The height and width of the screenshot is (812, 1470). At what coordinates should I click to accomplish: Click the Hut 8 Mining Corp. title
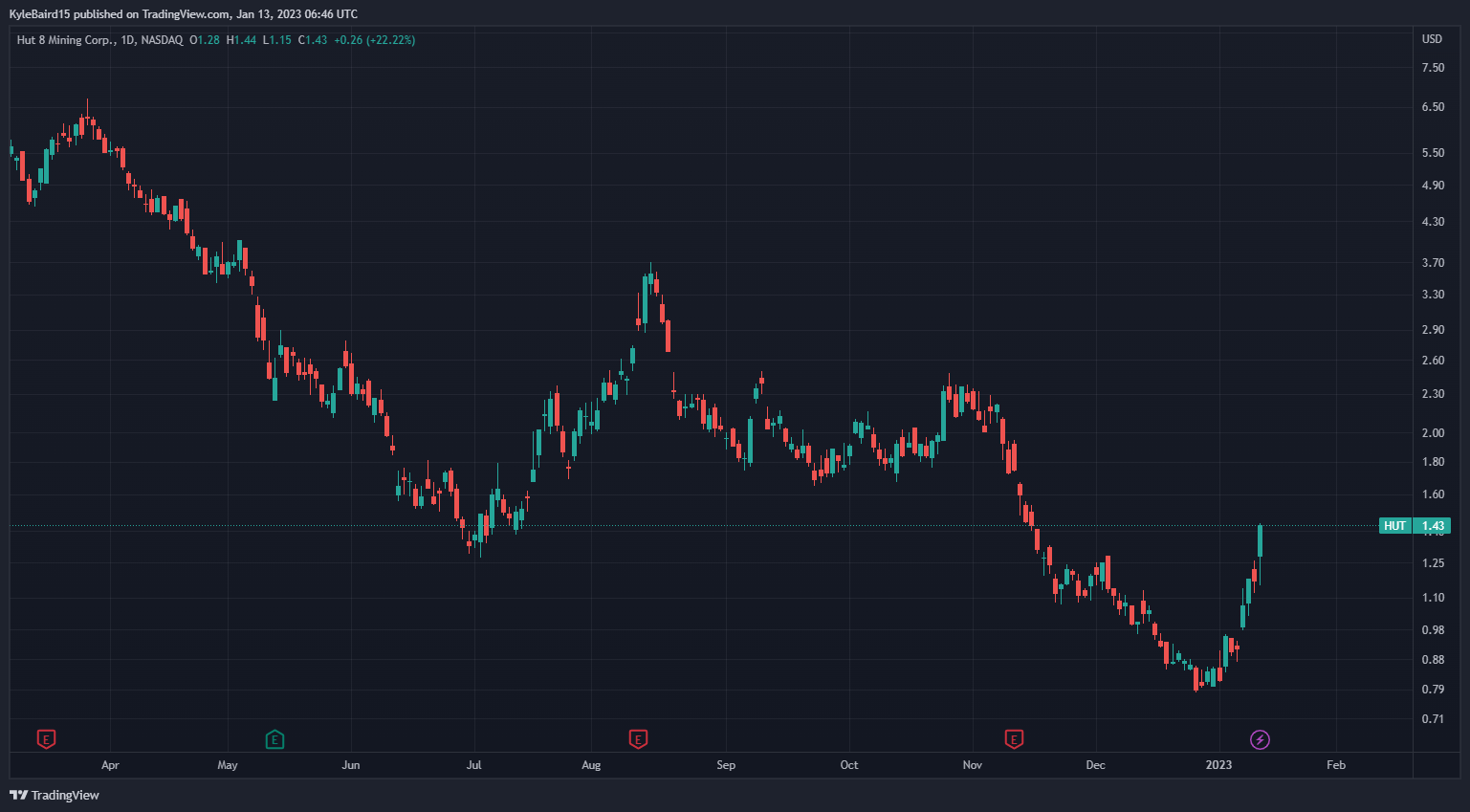pyautogui.click(x=66, y=40)
